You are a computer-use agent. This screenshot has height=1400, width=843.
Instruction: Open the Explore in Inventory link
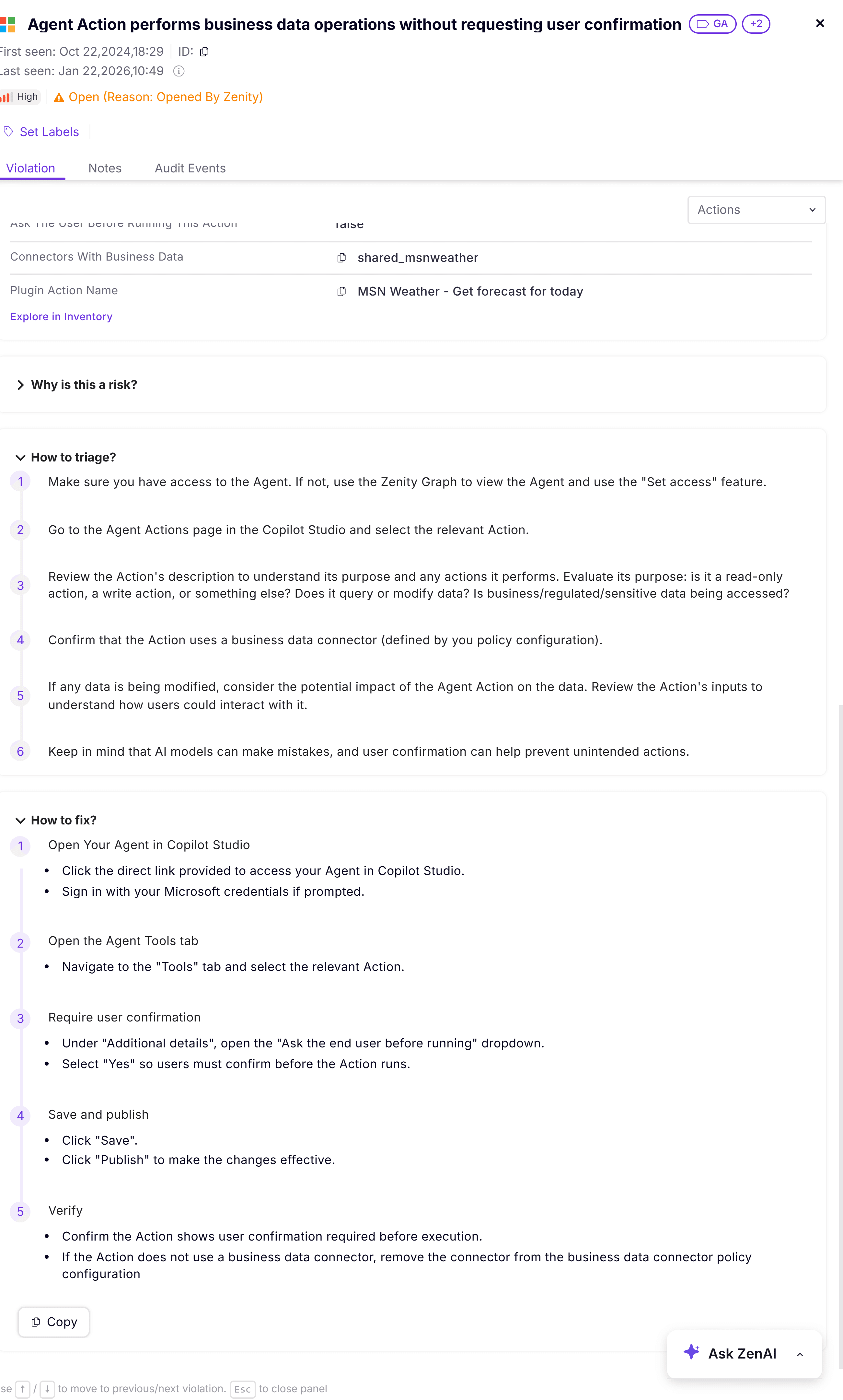click(61, 317)
